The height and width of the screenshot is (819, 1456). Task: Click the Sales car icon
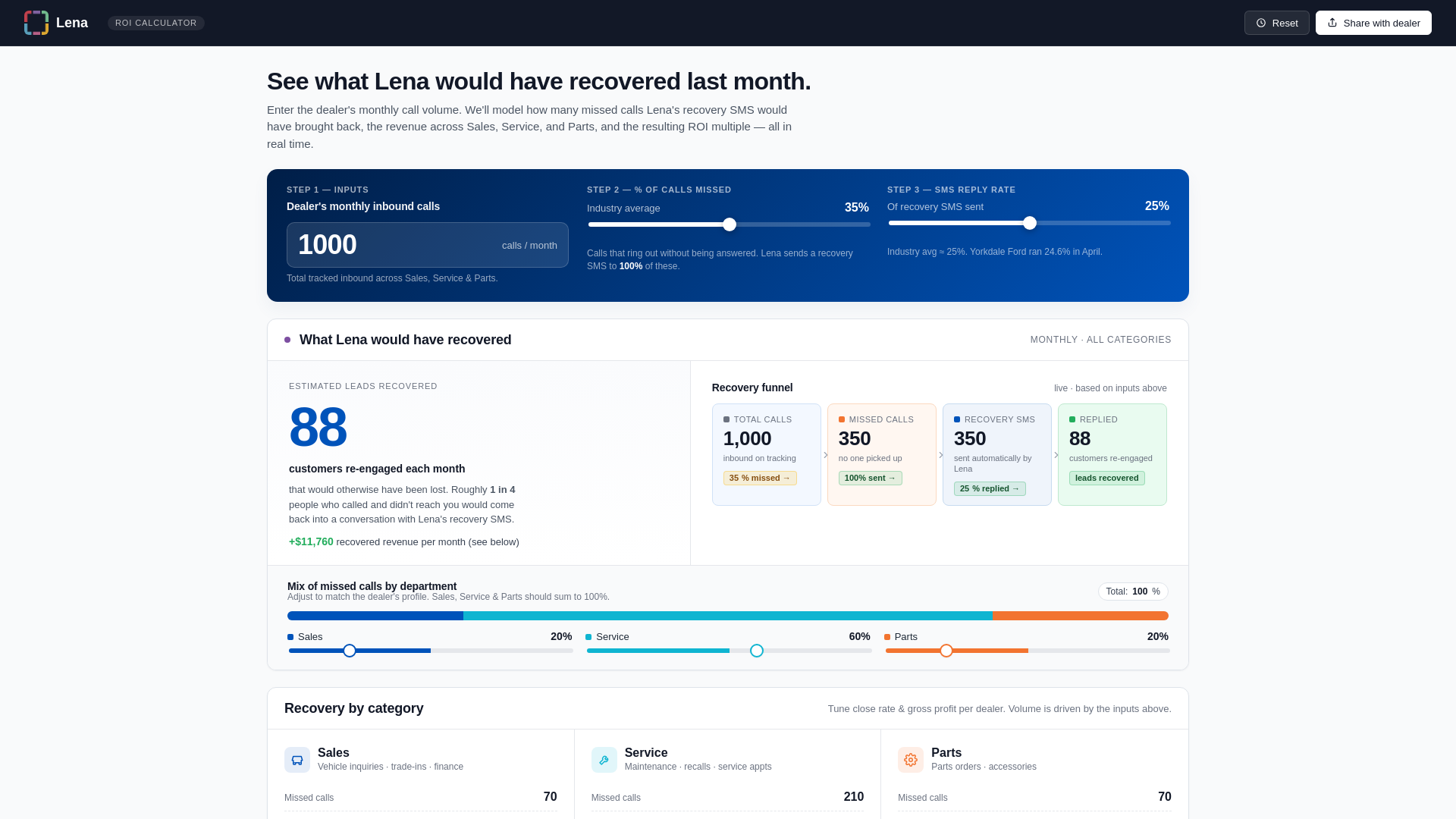click(x=297, y=760)
